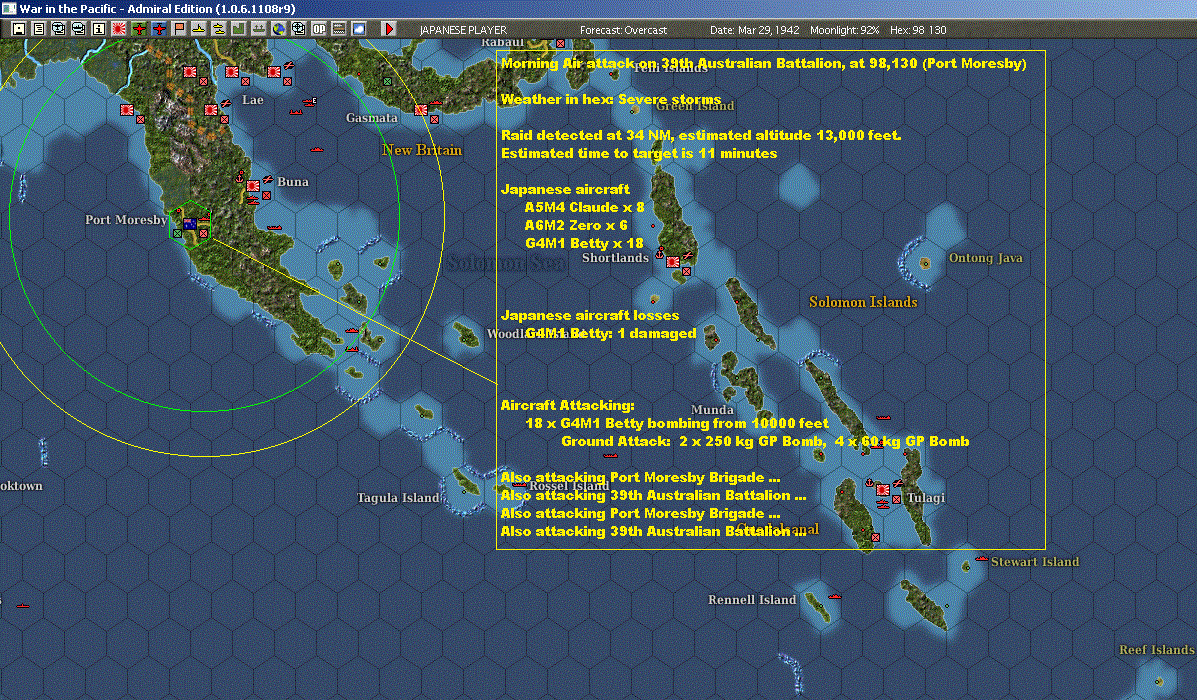
Task: Click the 'Stewart Island' map label
Action: pyautogui.click(x=1035, y=562)
